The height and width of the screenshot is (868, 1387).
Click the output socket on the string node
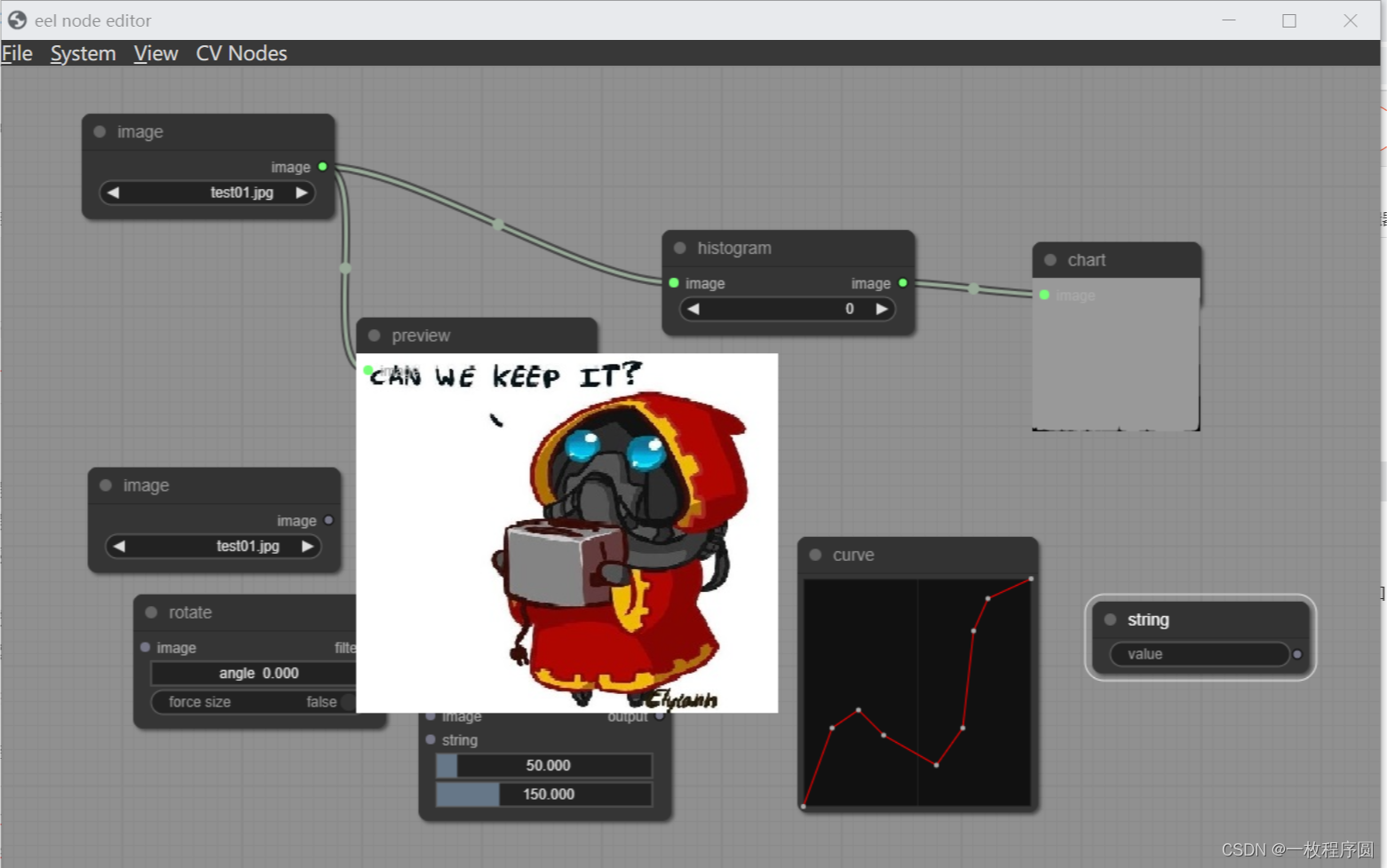[x=1296, y=653]
